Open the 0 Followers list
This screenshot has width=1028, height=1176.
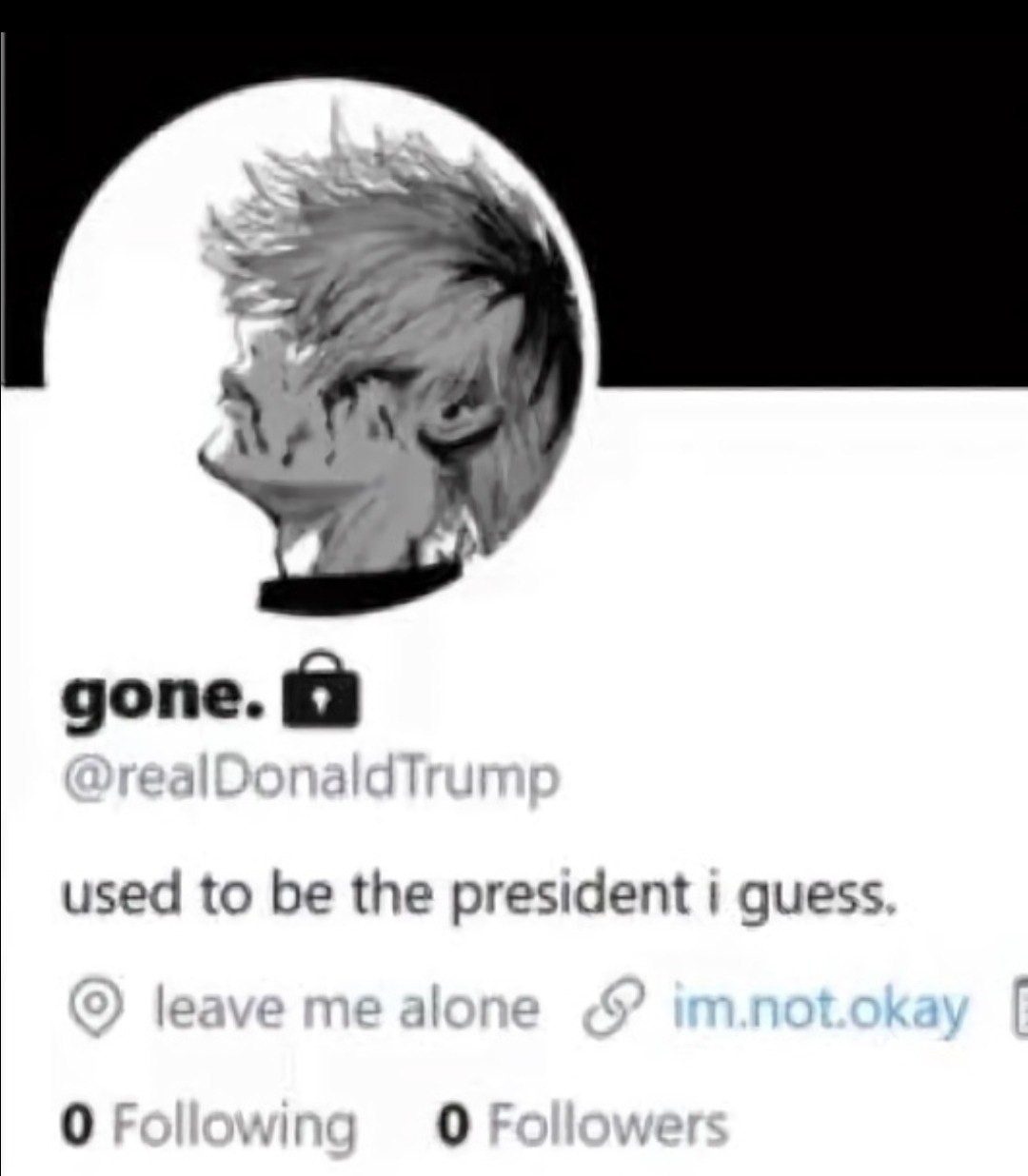click(x=583, y=1125)
